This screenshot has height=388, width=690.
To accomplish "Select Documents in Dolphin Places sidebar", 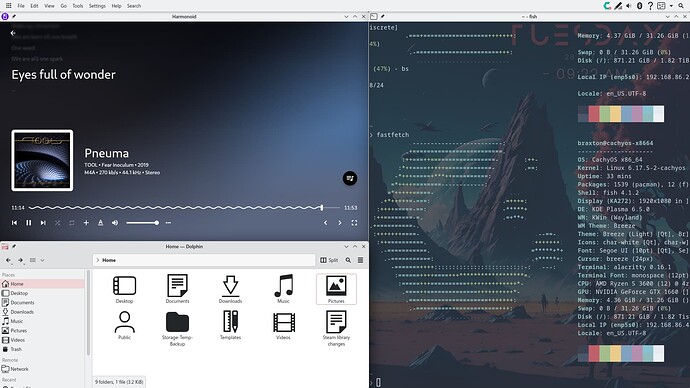I will [x=42, y=303].
